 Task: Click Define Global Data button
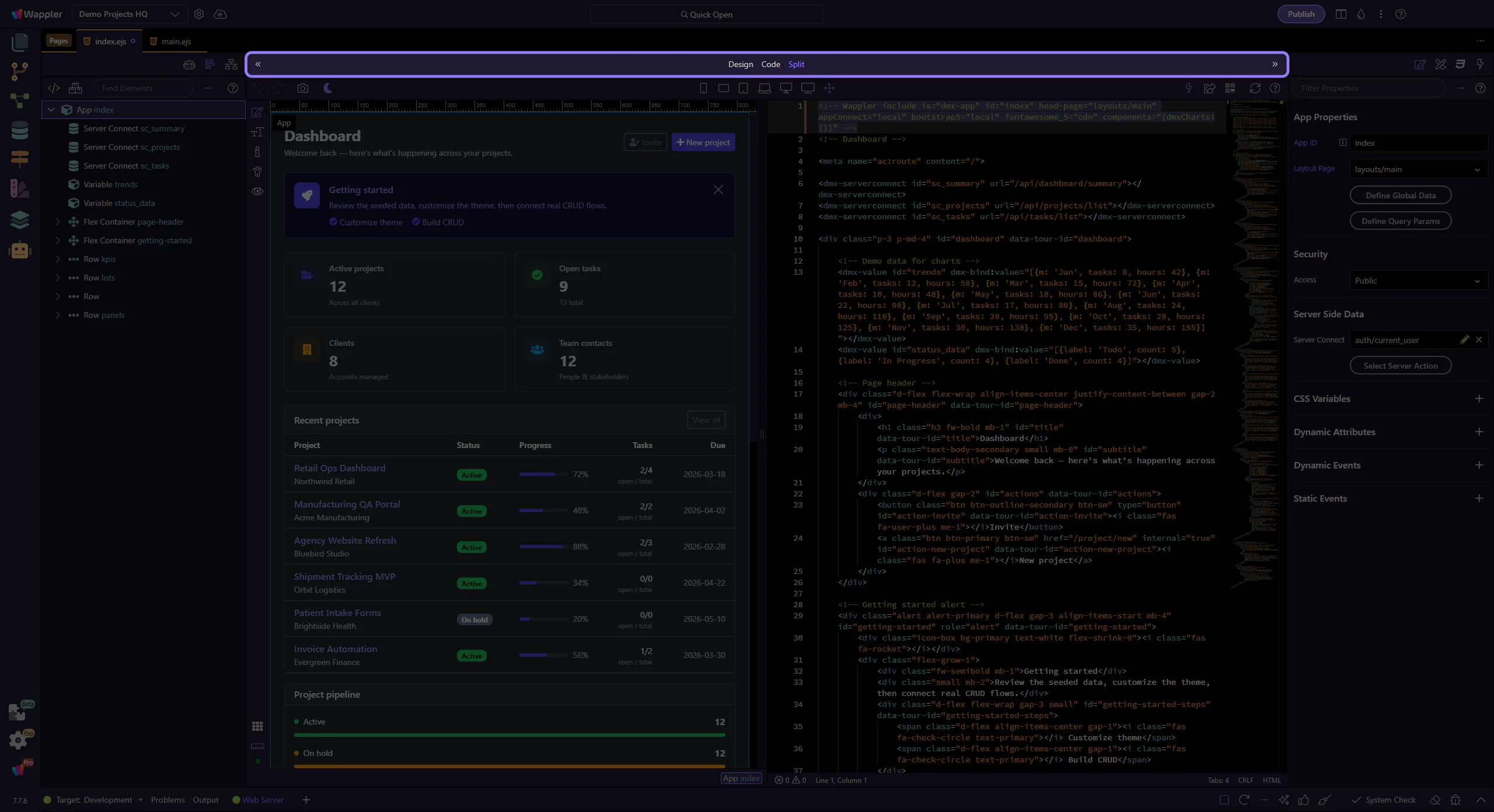(x=1400, y=195)
